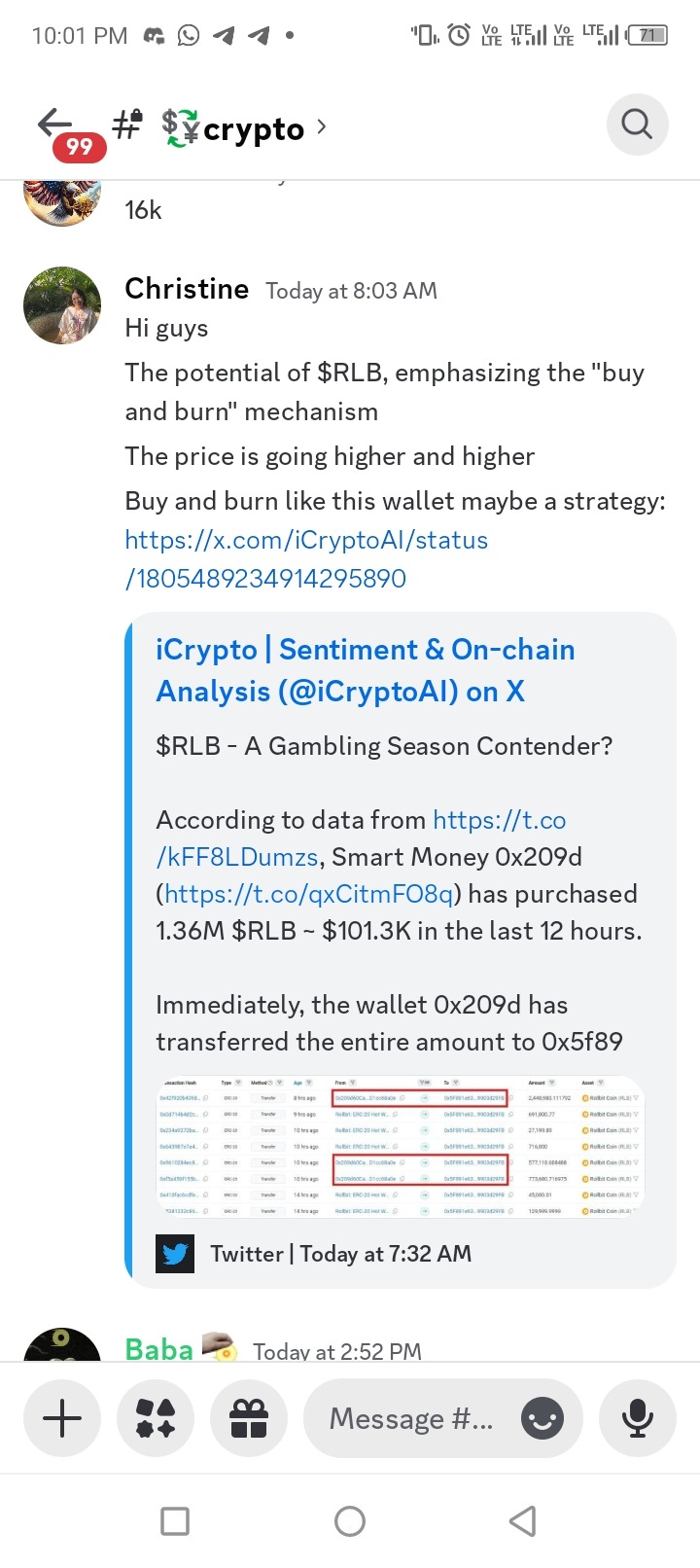Open the iCrypto Sentiment & On-chain Analysis title
This screenshot has height=1568, width=700.
[365, 670]
